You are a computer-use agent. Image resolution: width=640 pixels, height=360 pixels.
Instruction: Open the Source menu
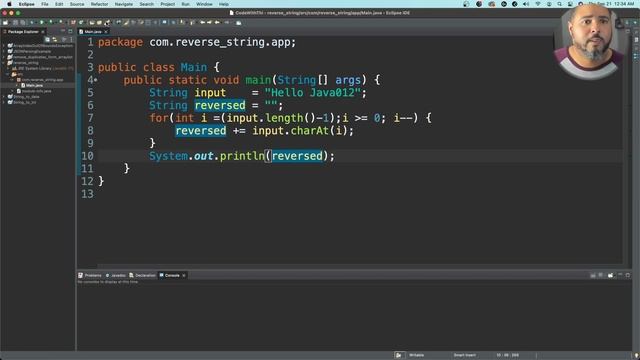pyautogui.click(x=77, y=4)
